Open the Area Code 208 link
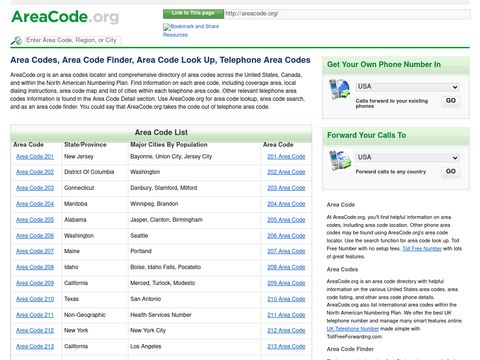The height and width of the screenshot is (360, 480). pos(35,267)
